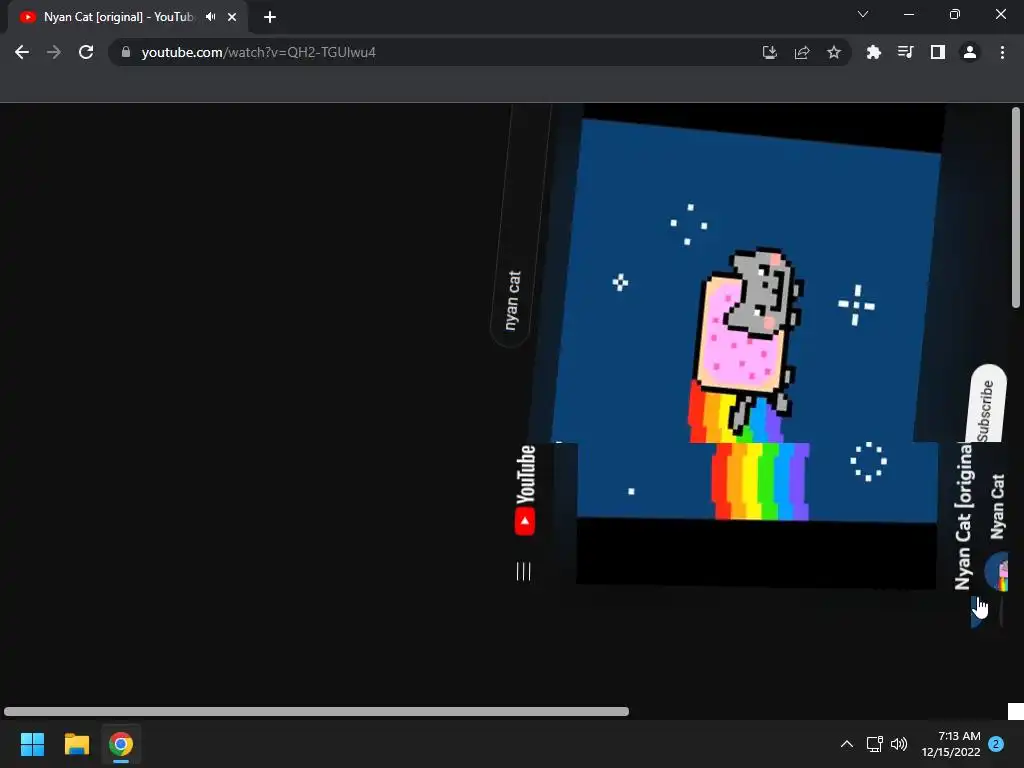
Task: Open the volume tray icon
Action: [x=899, y=744]
